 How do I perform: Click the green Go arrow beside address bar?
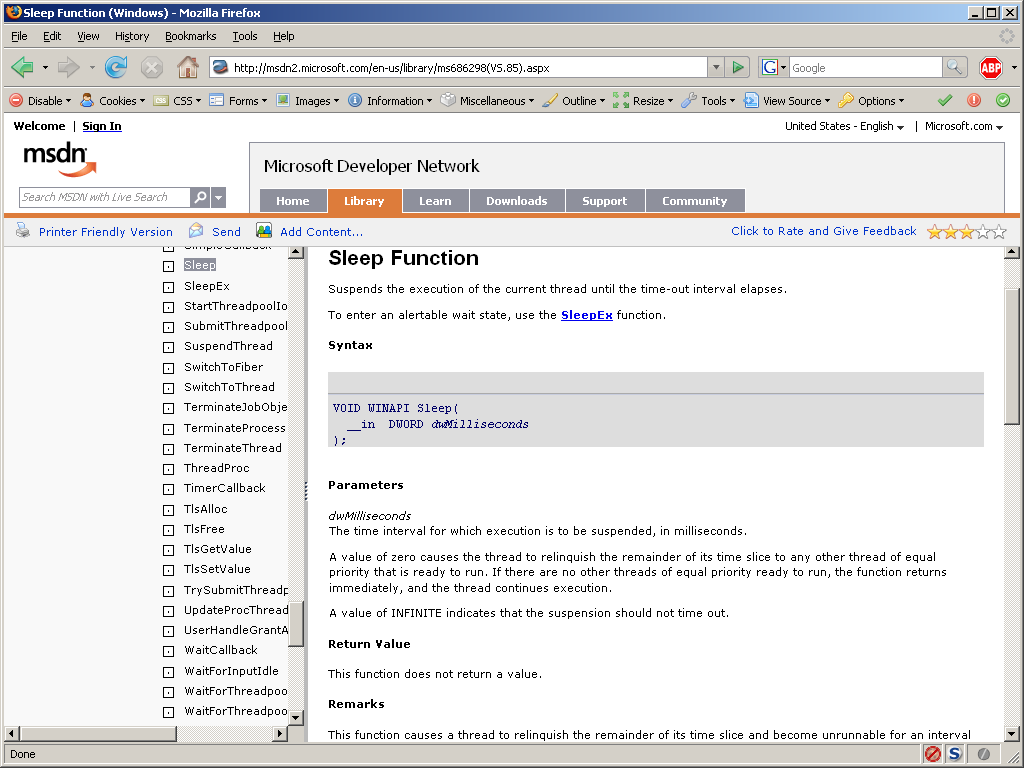pyautogui.click(x=738, y=67)
